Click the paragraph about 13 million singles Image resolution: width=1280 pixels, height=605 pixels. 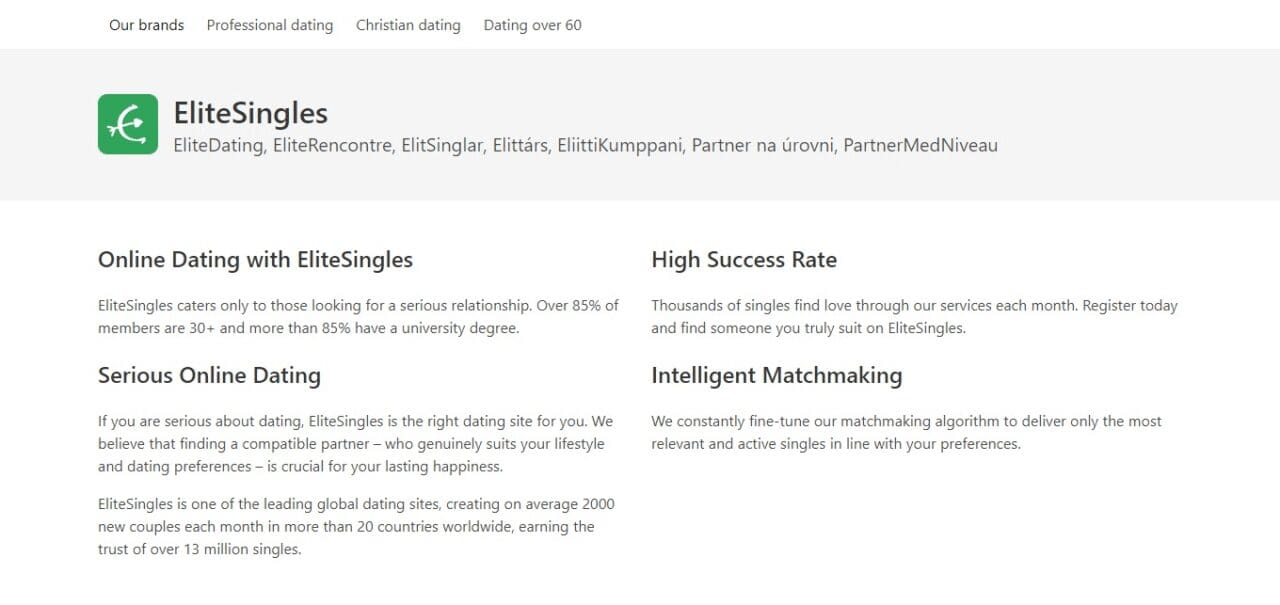pos(356,527)
